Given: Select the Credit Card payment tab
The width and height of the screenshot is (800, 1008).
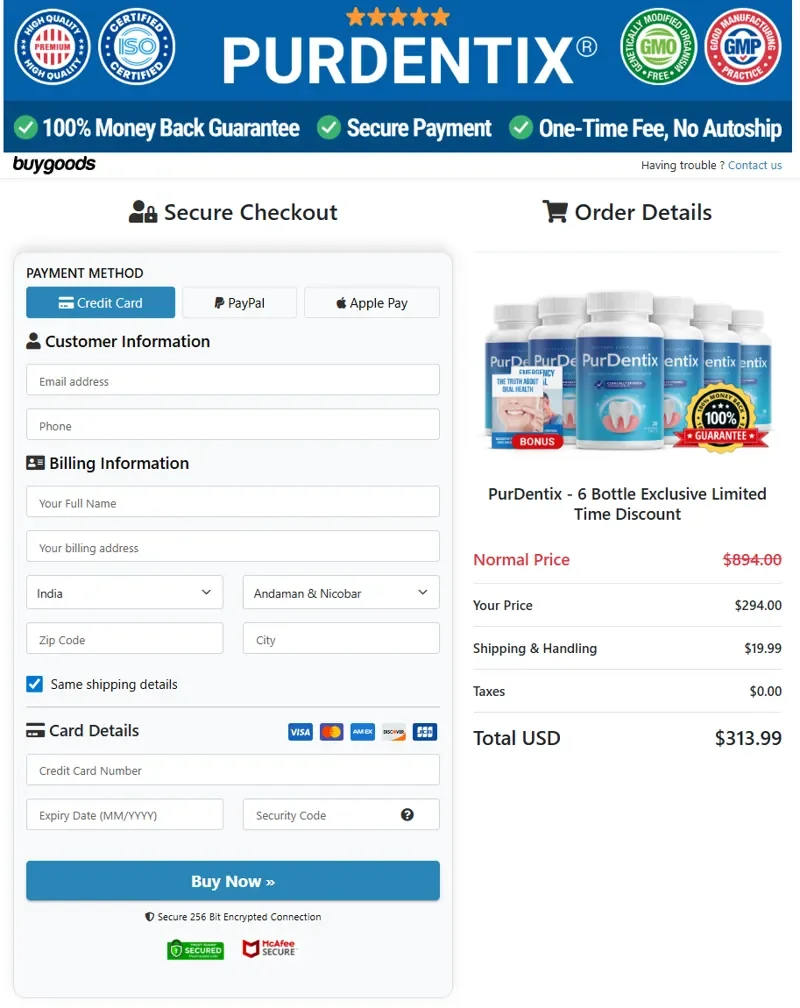Looking at the screenshot, I should 100,302.
